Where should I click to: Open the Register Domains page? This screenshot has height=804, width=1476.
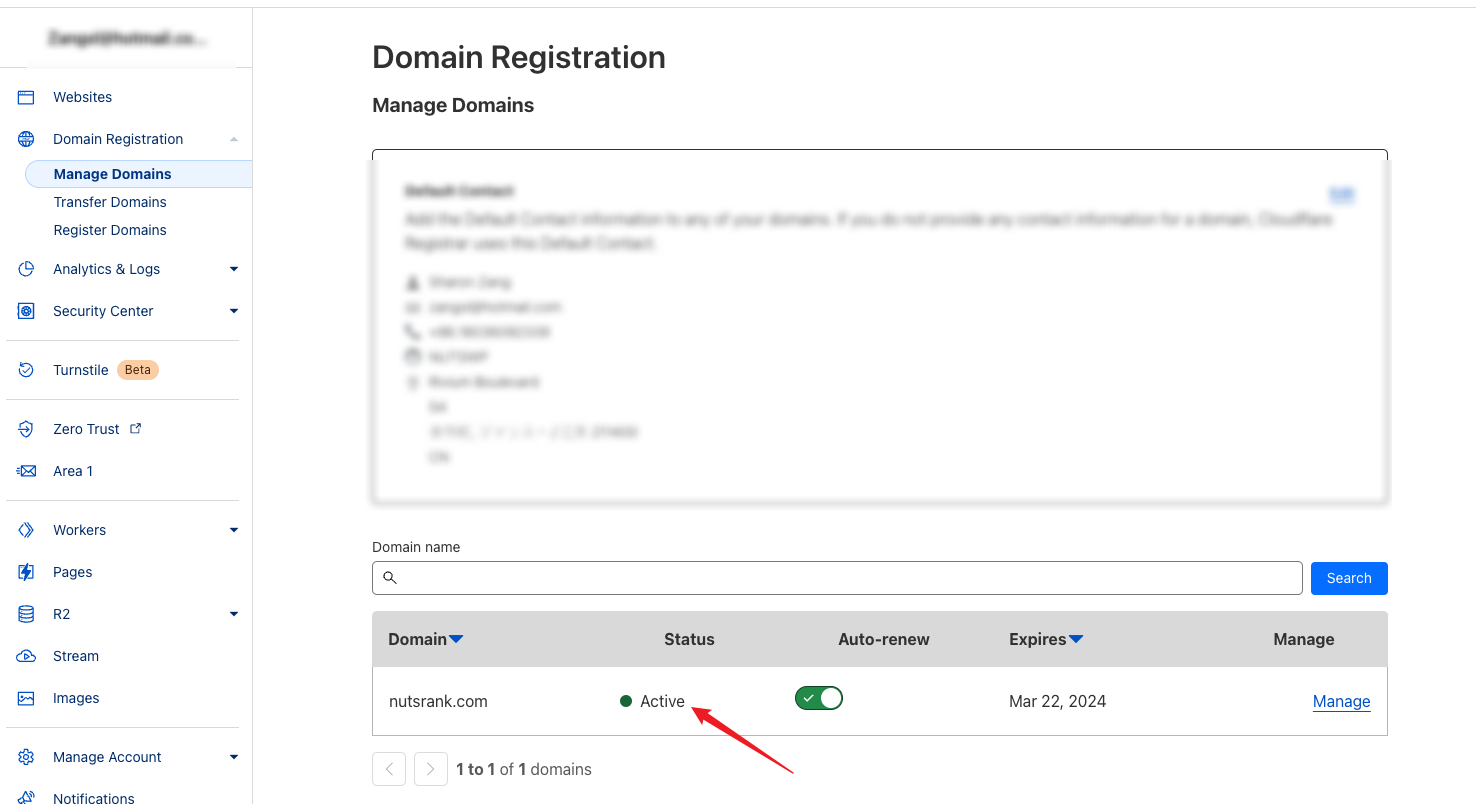coord(109,230)
